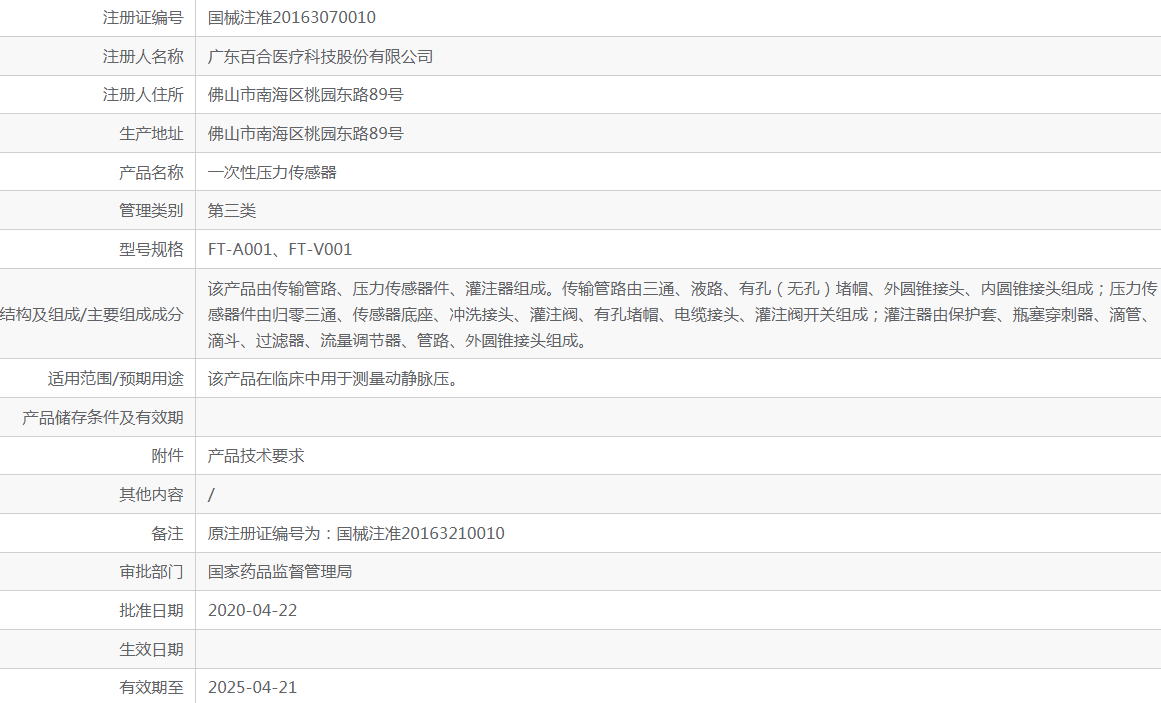Select the 国家药品监督管理局 value
The height and width of the screenshot is (703, 1161).
click(x=280, y=572)
